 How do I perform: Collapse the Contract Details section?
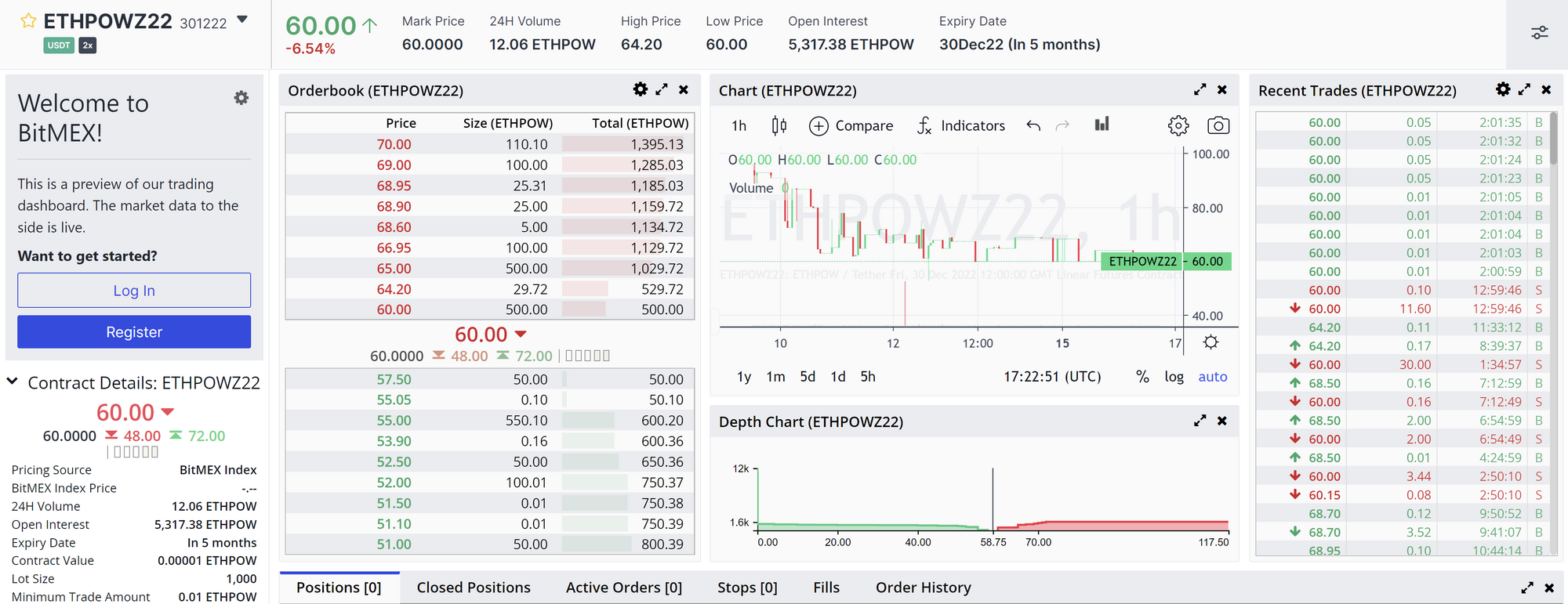click(13, 382)
